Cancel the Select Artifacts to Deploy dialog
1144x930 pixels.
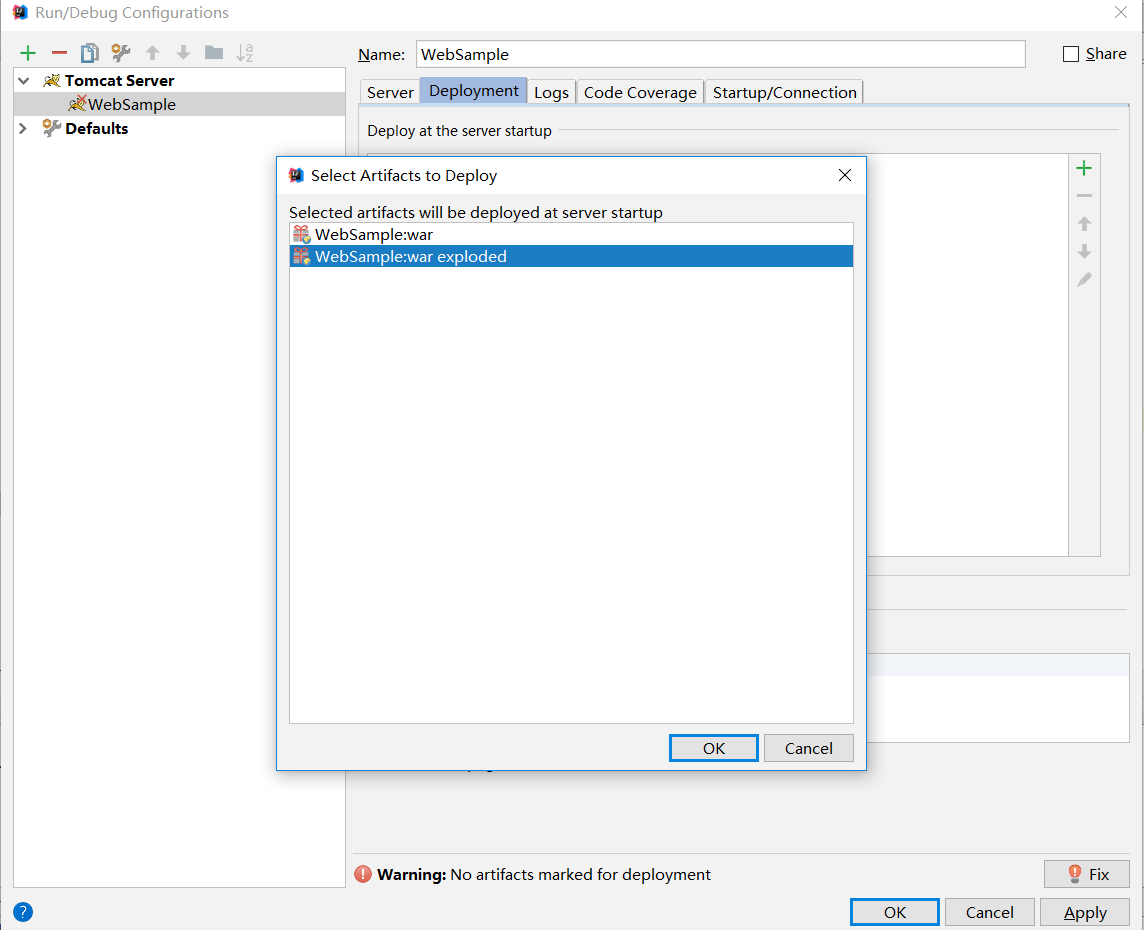coord(808,748)
